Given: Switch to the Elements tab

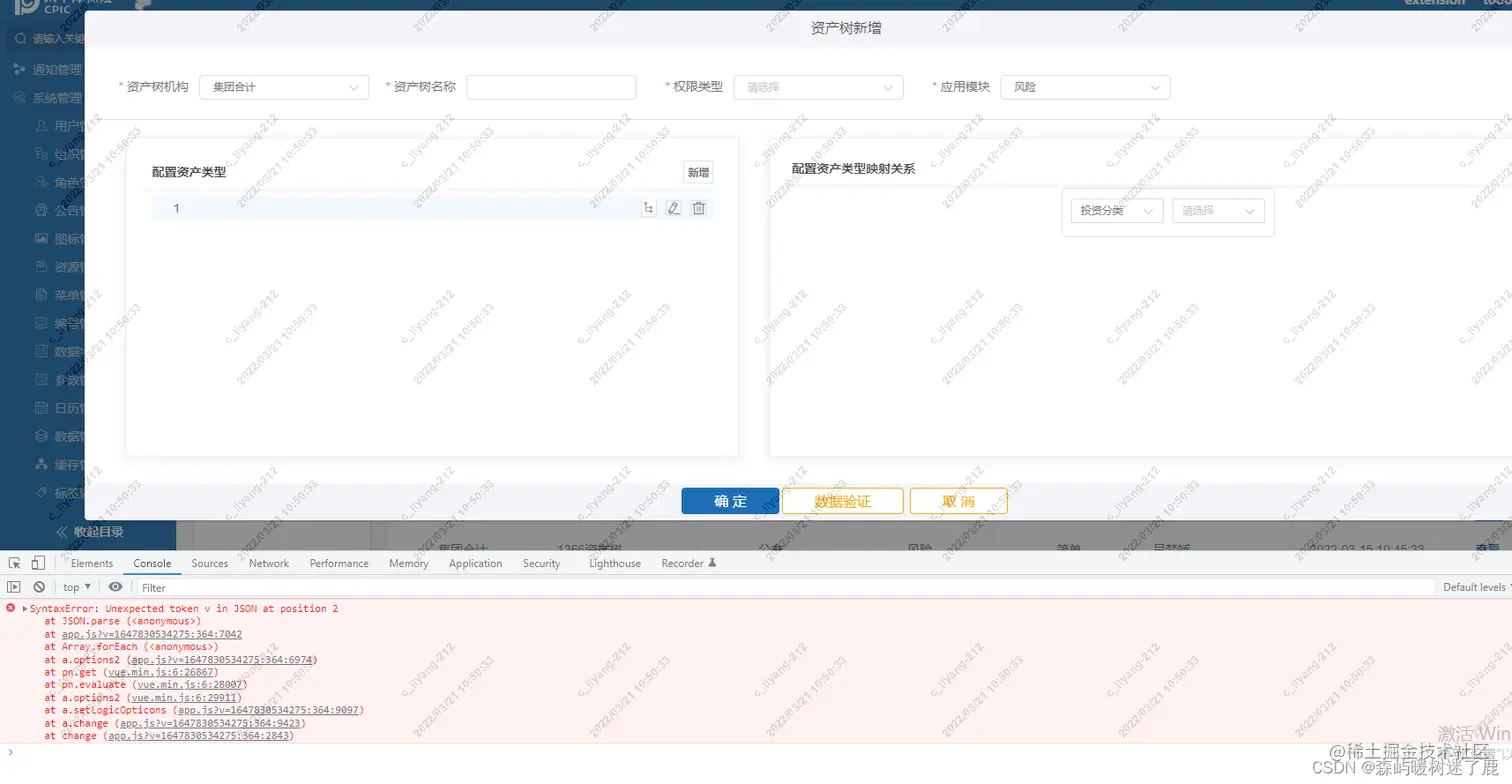Looking at the screenshot, I should 92,563.
